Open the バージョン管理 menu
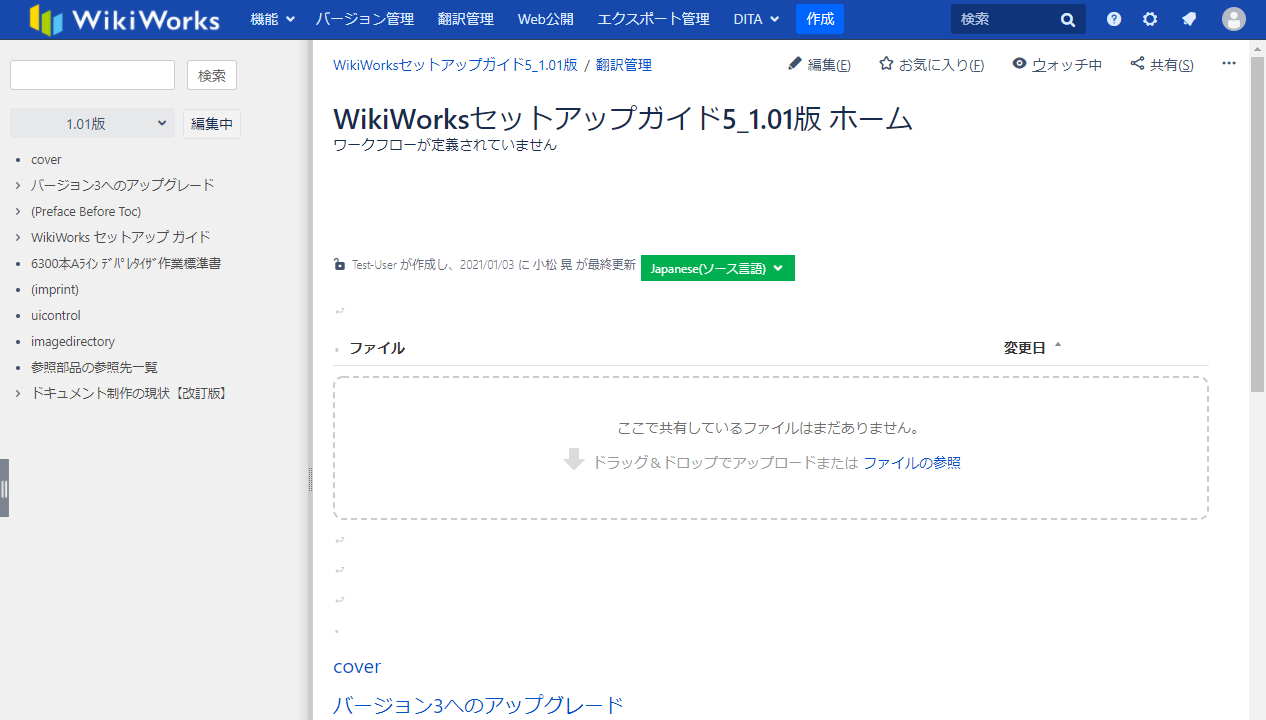The height and width of the screenshot is (720, 1266). coord(365,19)
